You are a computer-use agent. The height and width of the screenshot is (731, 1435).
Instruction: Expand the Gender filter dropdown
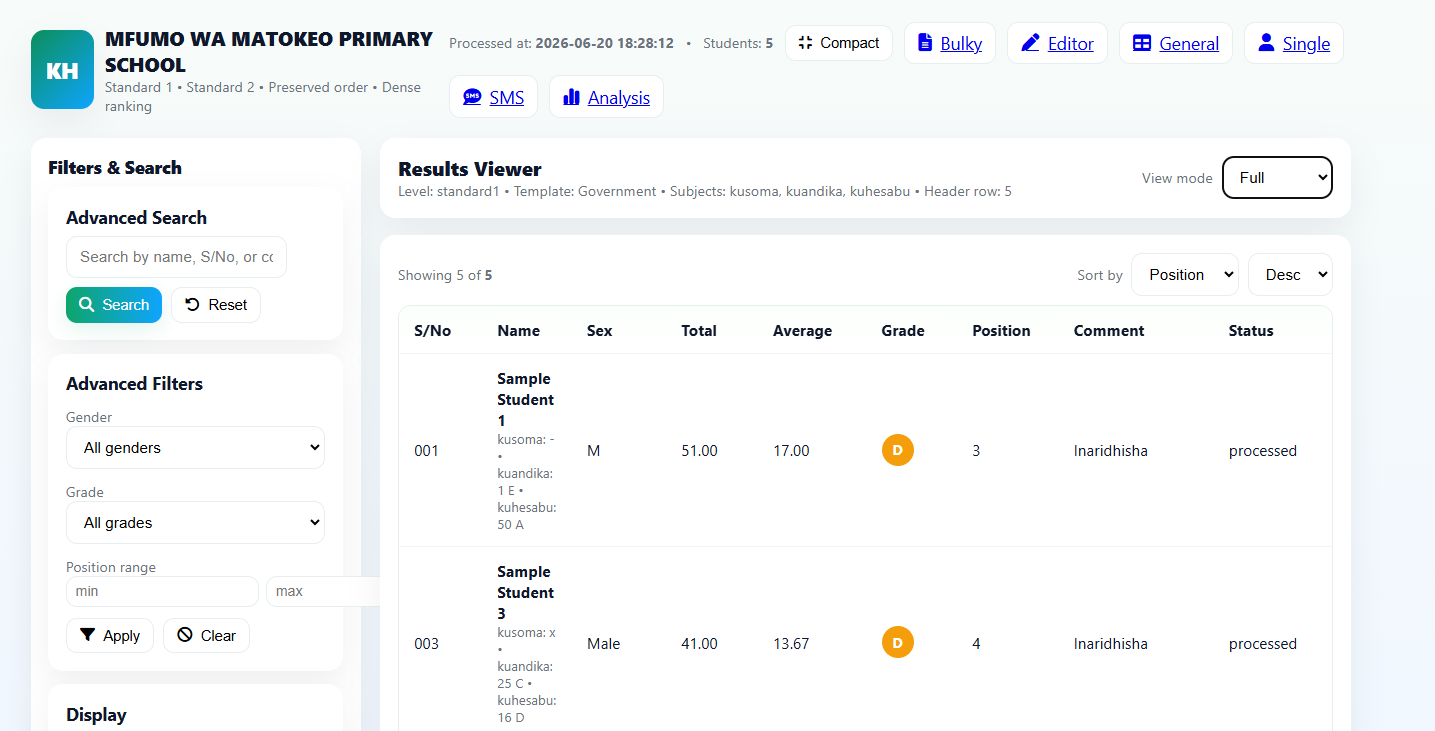[x=195, y=448]
